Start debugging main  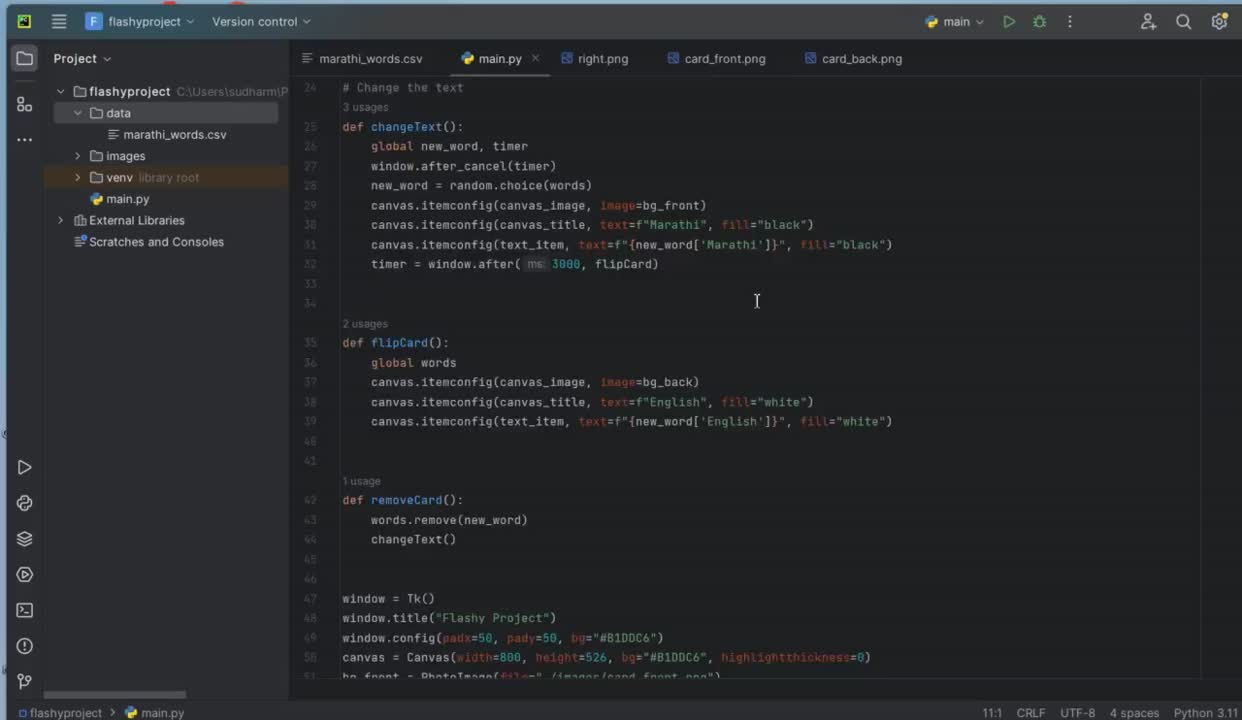pyautogui.click(x=1039, y=21)
